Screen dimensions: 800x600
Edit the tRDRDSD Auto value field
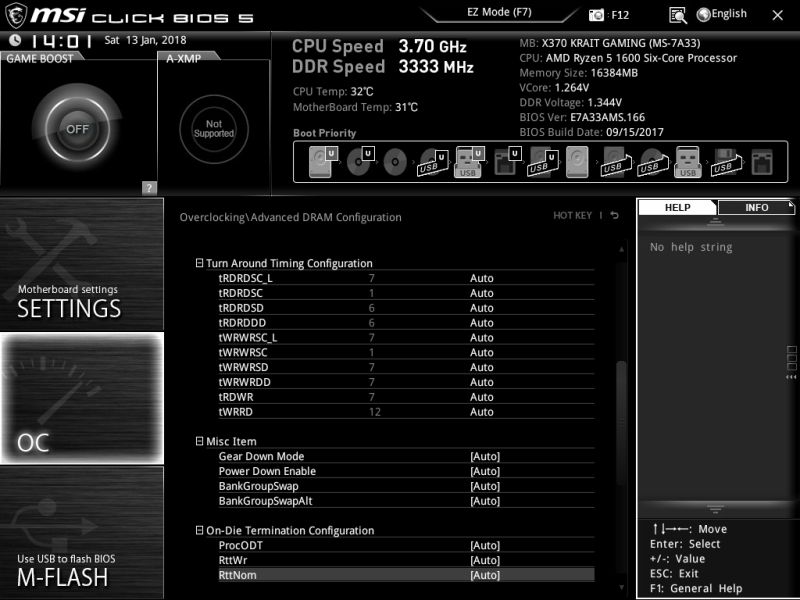[x=481, y=308]
